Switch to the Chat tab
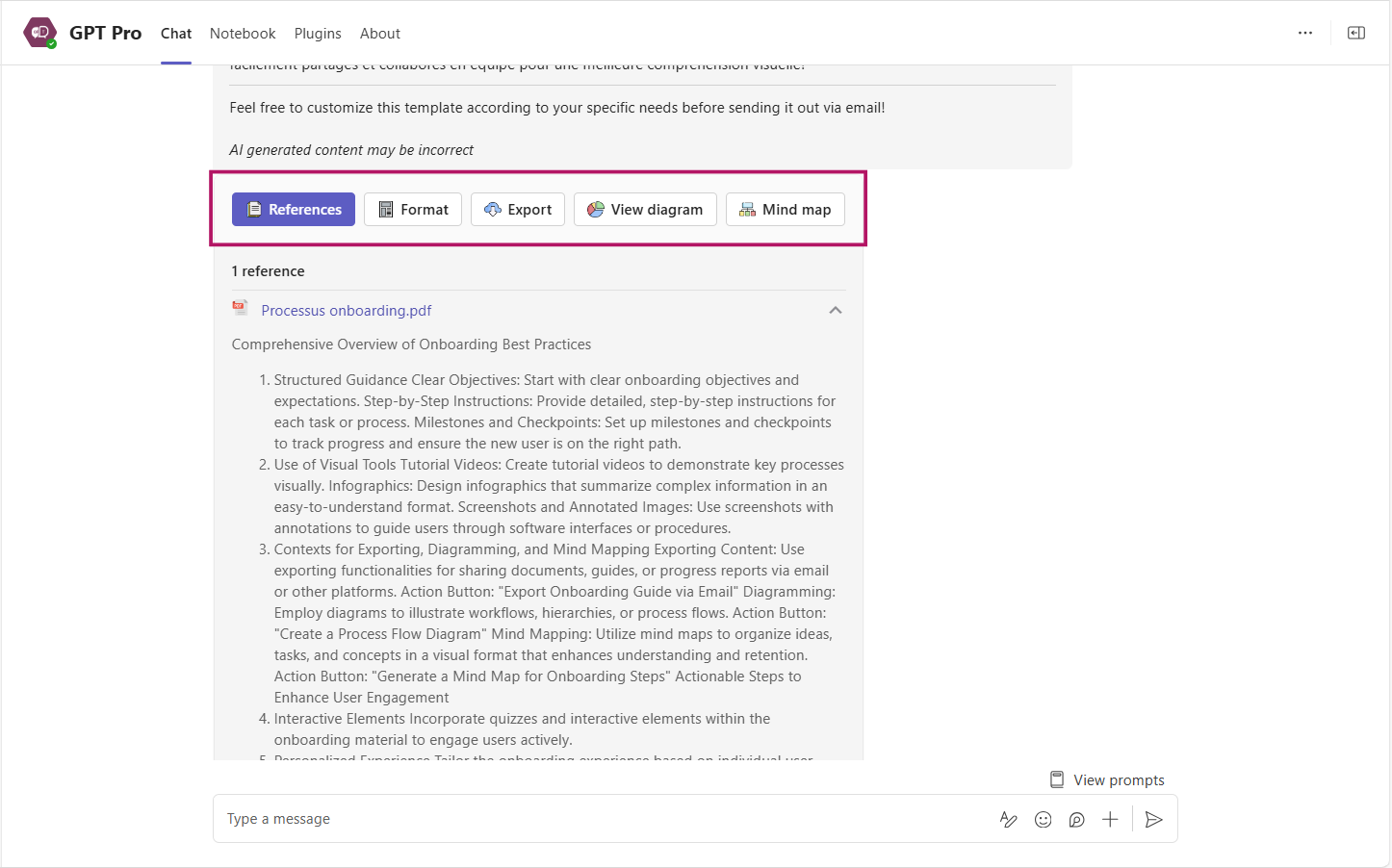This screenshot has height=868, width=1392. (176, 34)
